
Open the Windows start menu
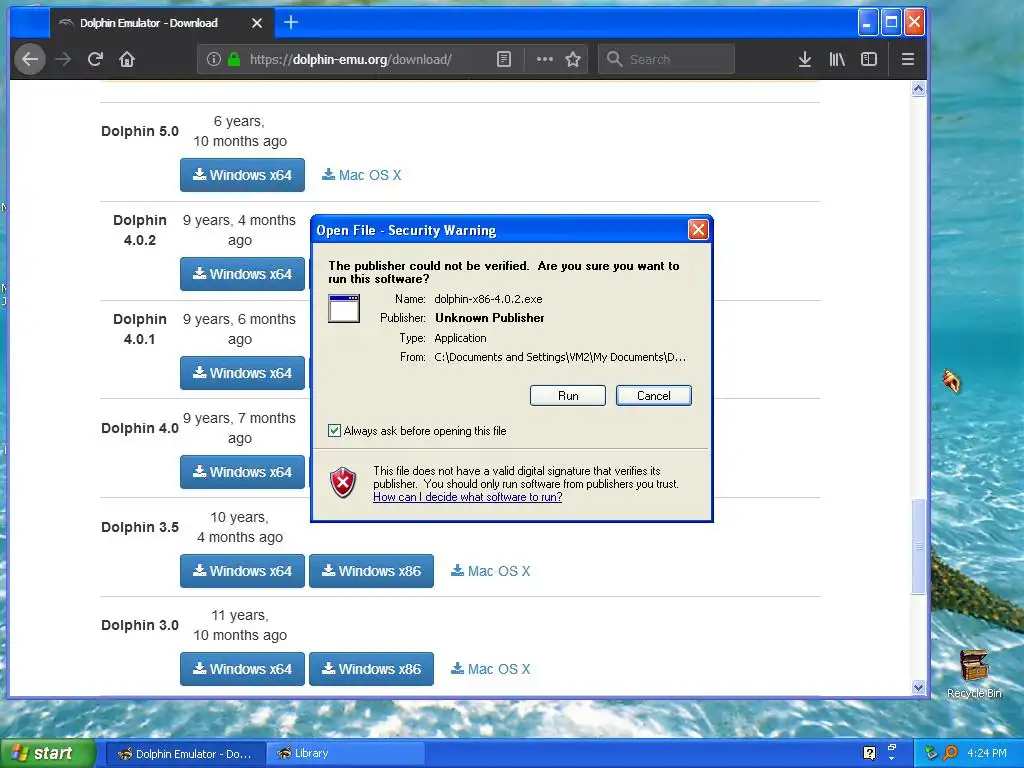pos(47,753)
